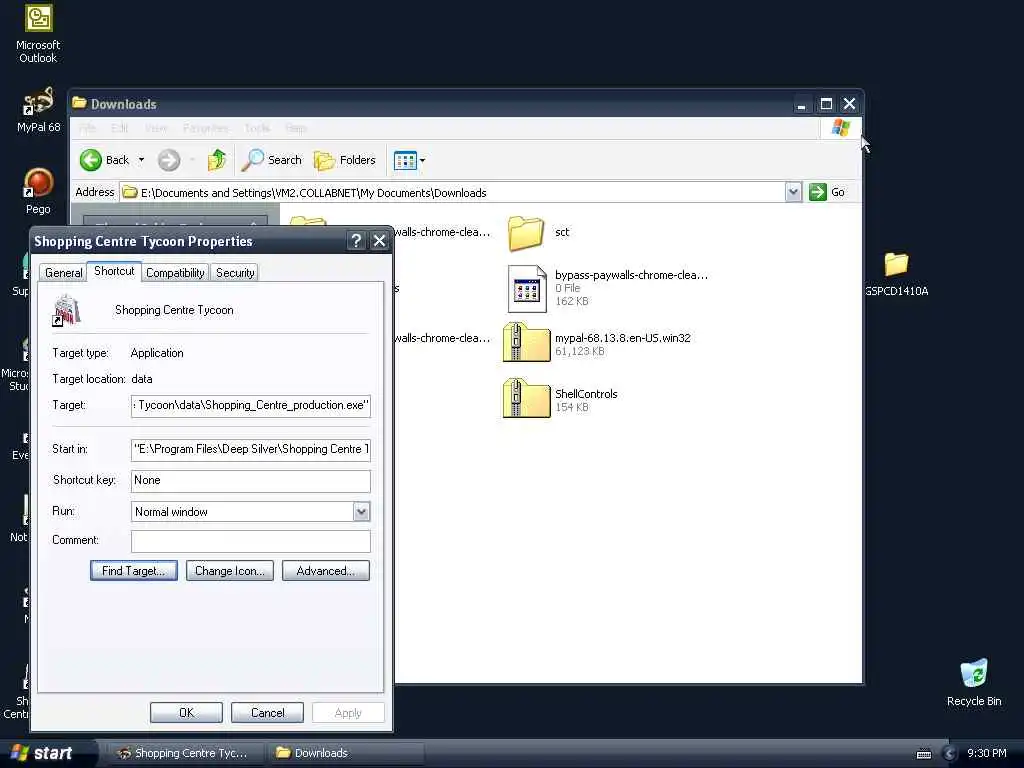Open GSPCD1410A folder on desktop
This screenshot has width=1024, height=768.
point(896,274)
